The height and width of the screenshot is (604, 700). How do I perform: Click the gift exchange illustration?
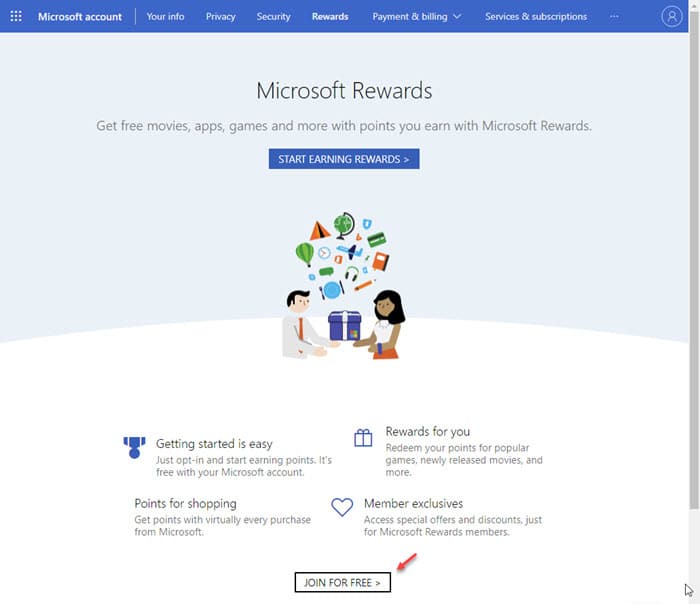tap(344, 286)
